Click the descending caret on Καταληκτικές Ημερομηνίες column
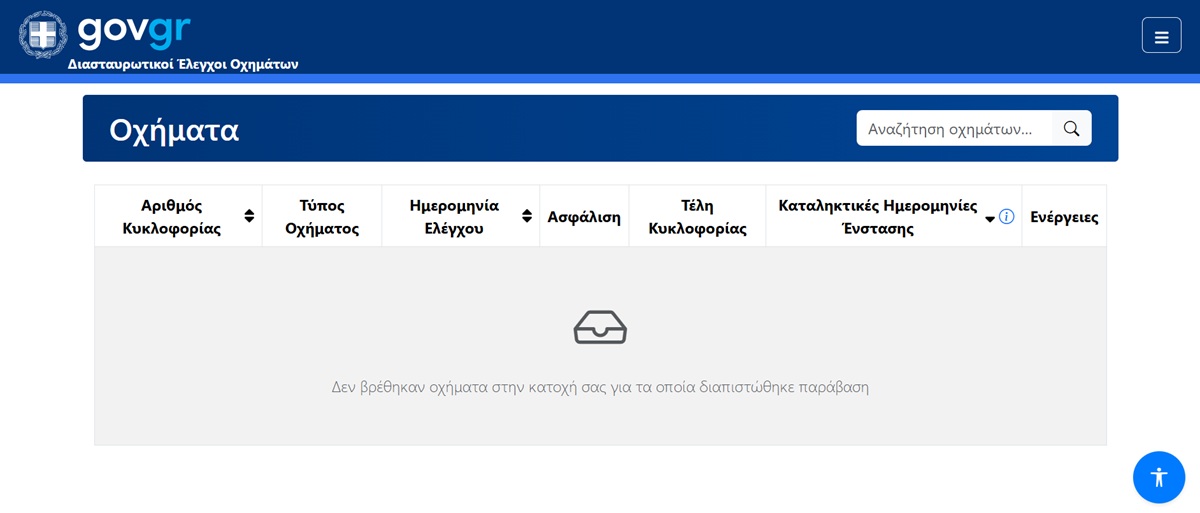1200x513 pixels. [x=990, y=219]
